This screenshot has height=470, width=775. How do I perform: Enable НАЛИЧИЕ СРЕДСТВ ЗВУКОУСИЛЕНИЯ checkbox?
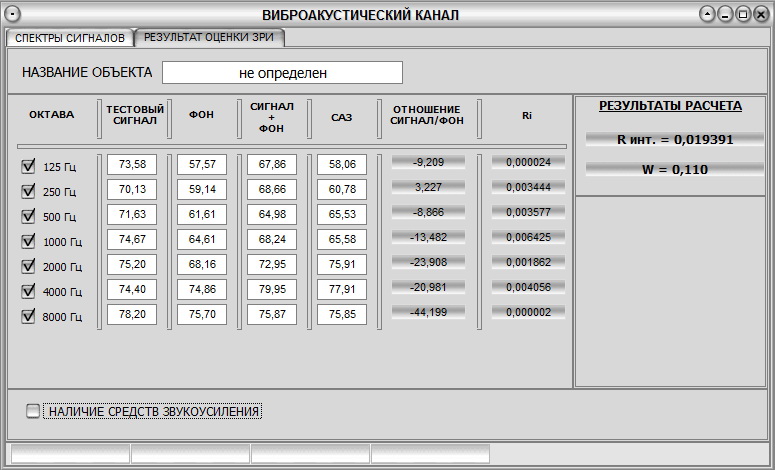34,411
